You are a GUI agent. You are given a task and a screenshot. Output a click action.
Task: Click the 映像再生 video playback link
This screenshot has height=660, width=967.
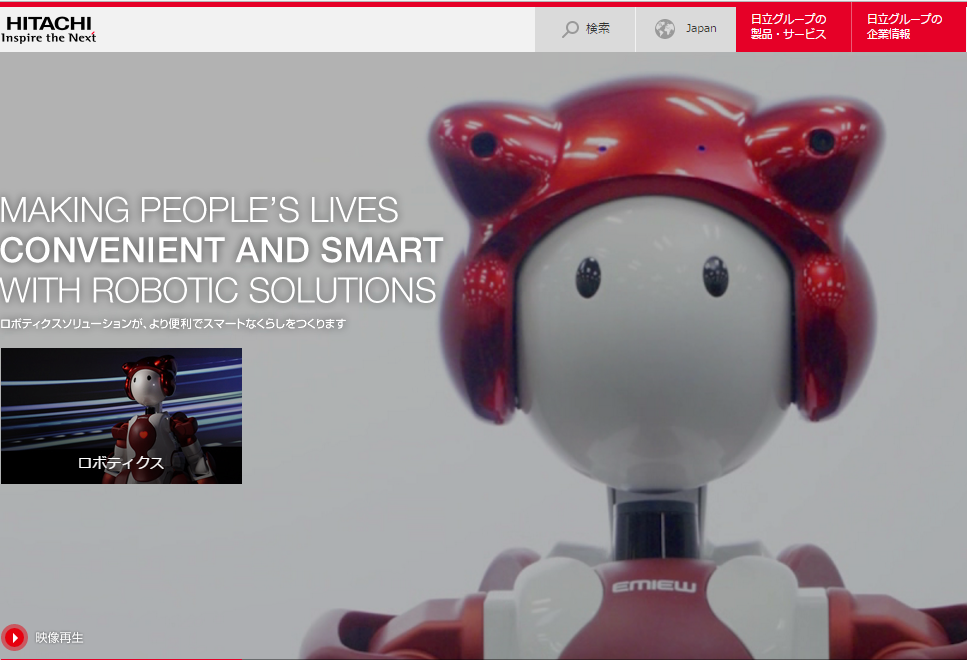point(59,638)
